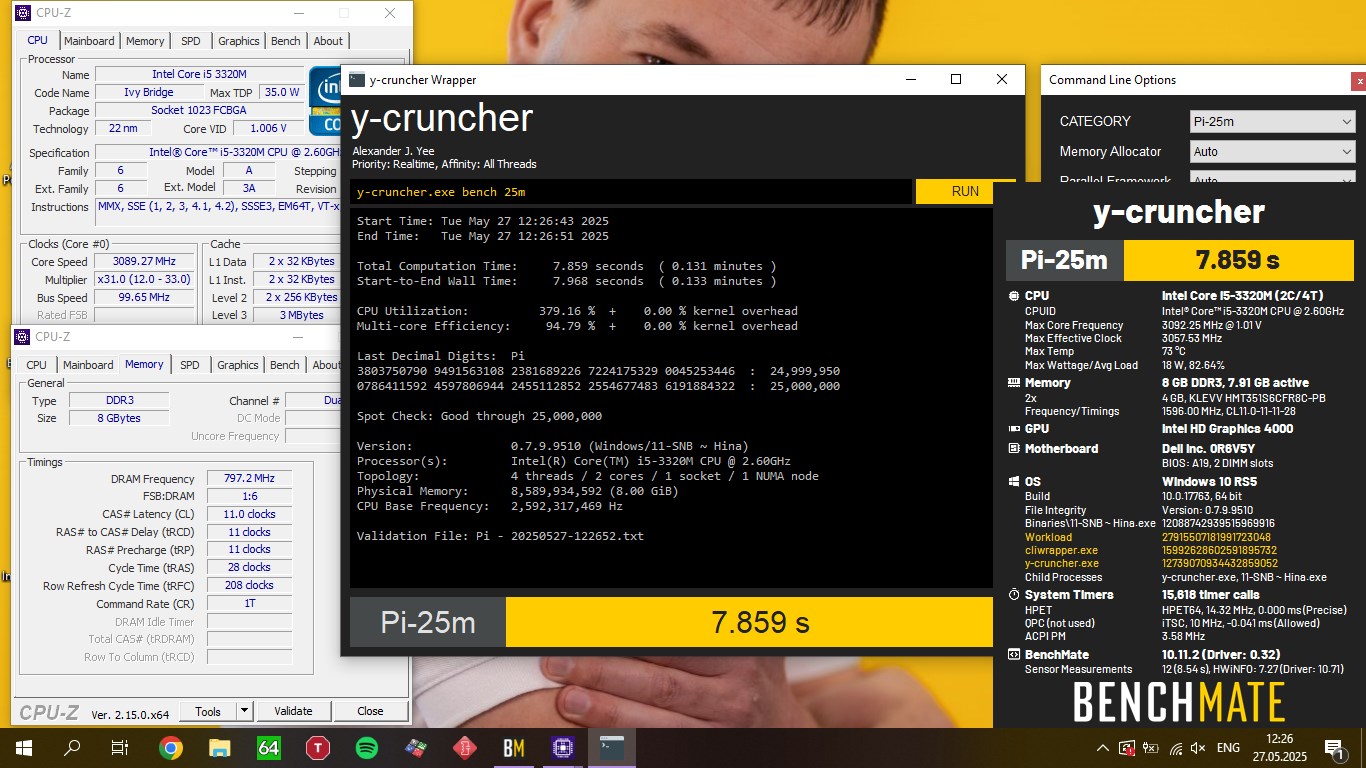Open the Tools dropdown arrow in CPU-Z
This screenshot has width=1366, height=768.
(x=244, y=711)
